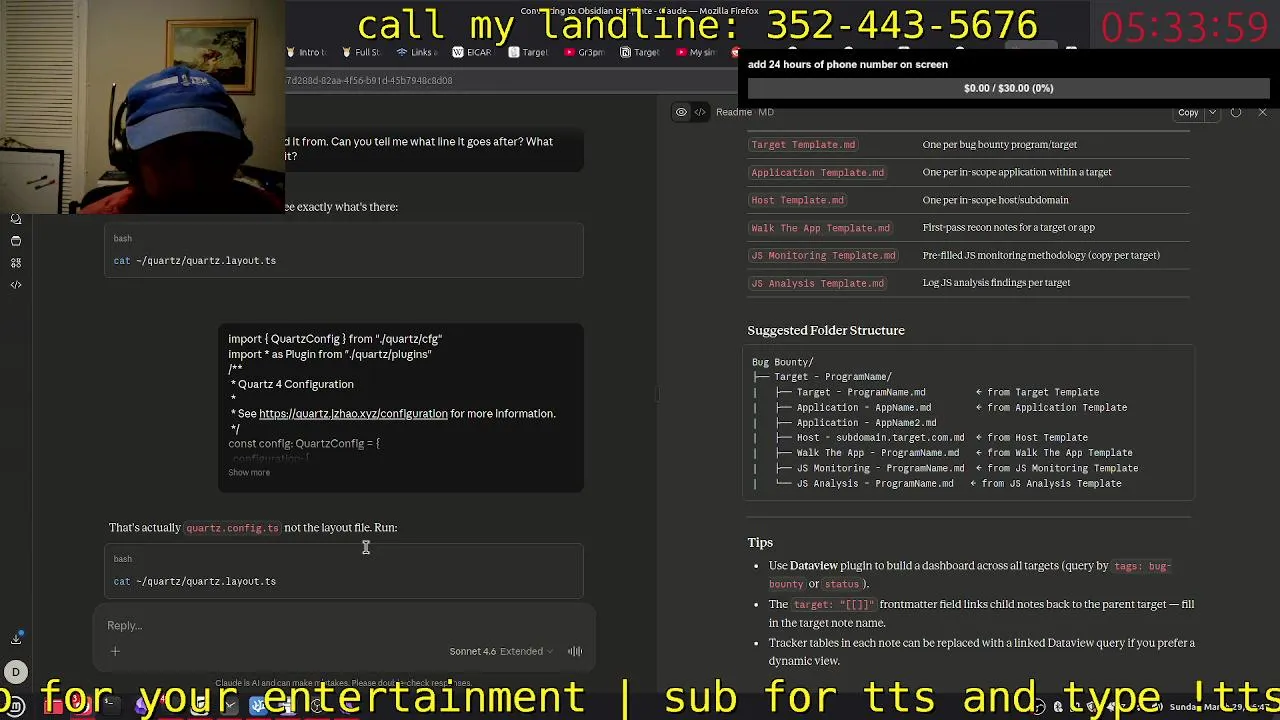1280x720 pixels.
Task: Click 'Target Template.md' in the table
Action: pyautogui.click(x=803, y=144)
